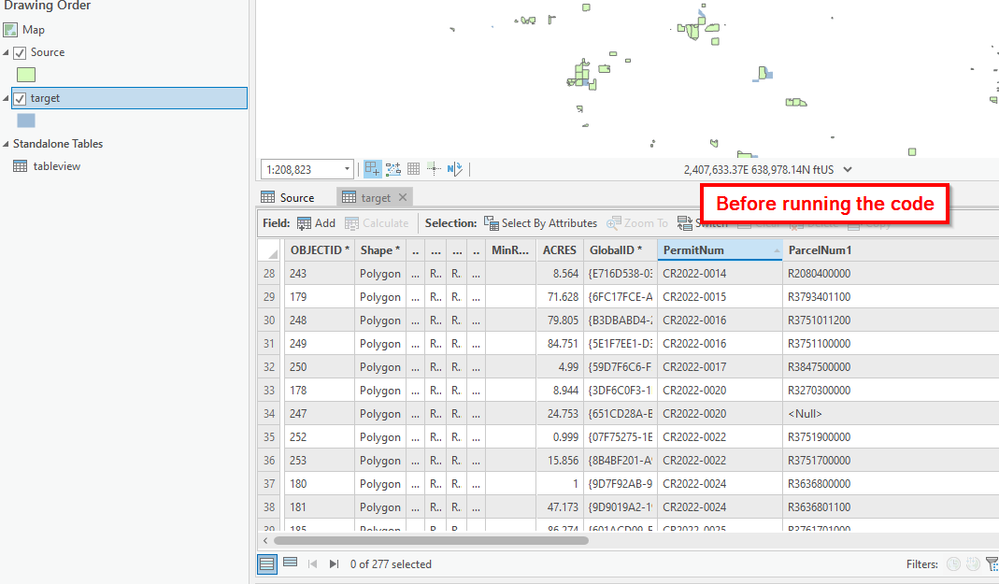This screenshot has height=584, width=999.
Task: Open the map scale dropdown
Action: tap(347, 169)
